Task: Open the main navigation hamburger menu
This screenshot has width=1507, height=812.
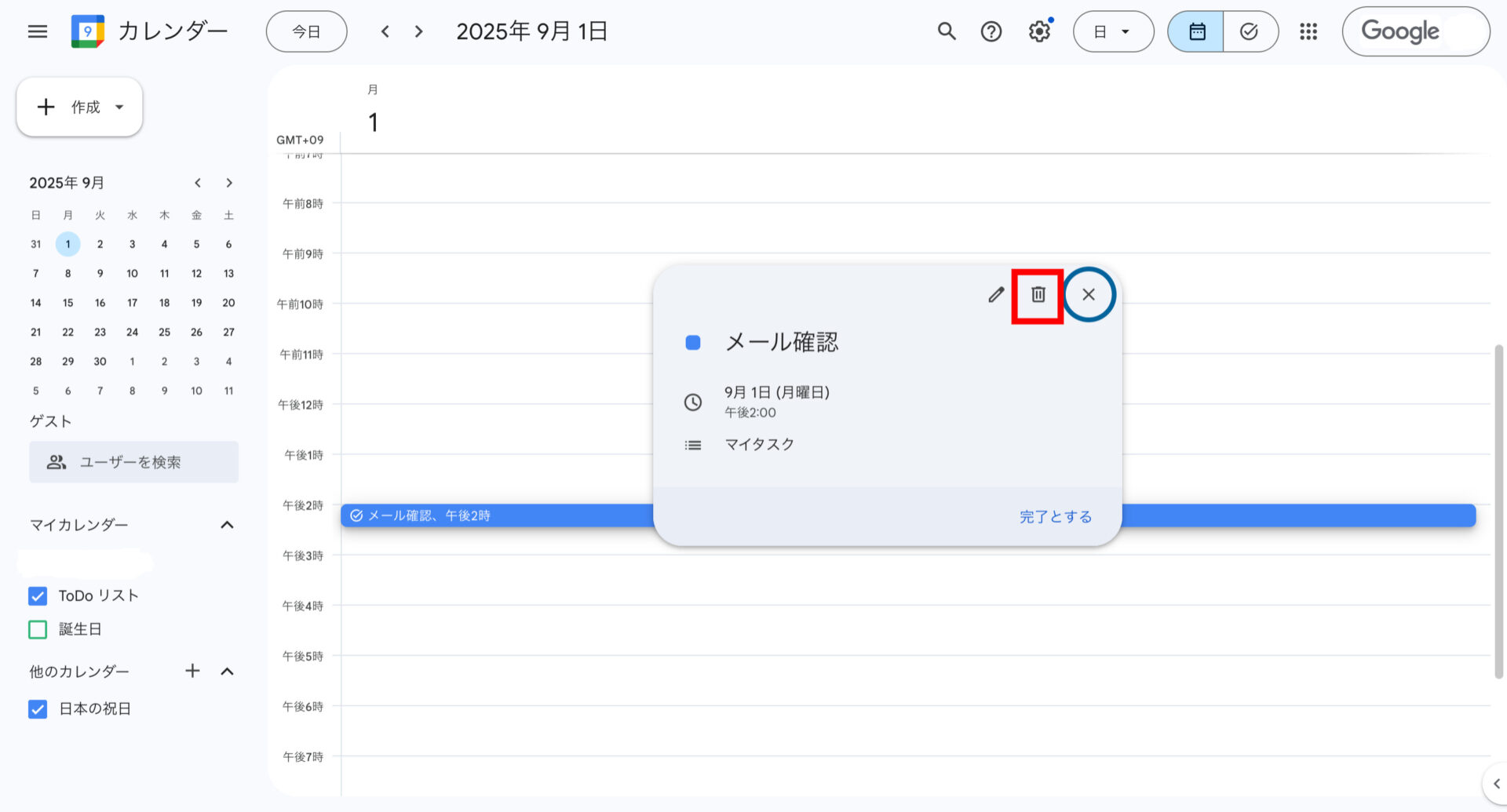Action: [37, 31]
